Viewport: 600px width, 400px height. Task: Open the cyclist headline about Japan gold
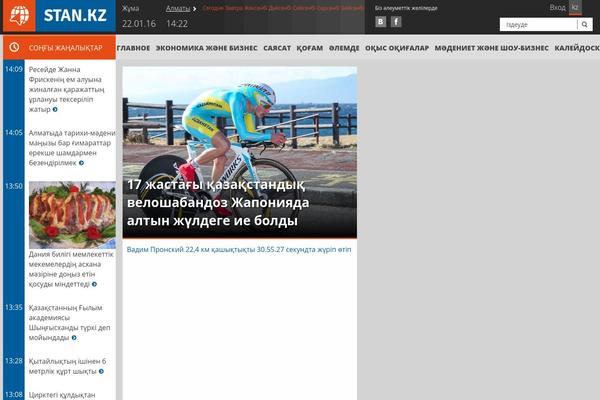(x=218, y=202)
